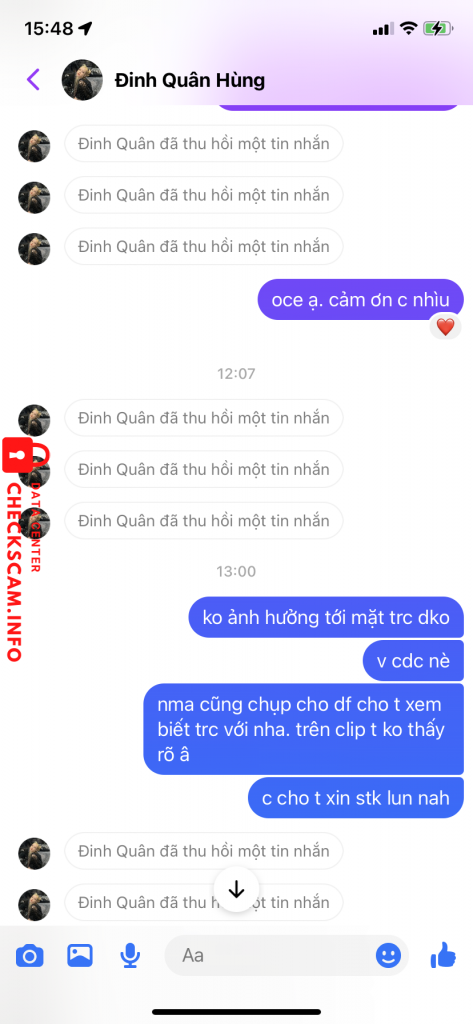
Task: Select the 'v cdc nè' message bubble
Action: 413,660
